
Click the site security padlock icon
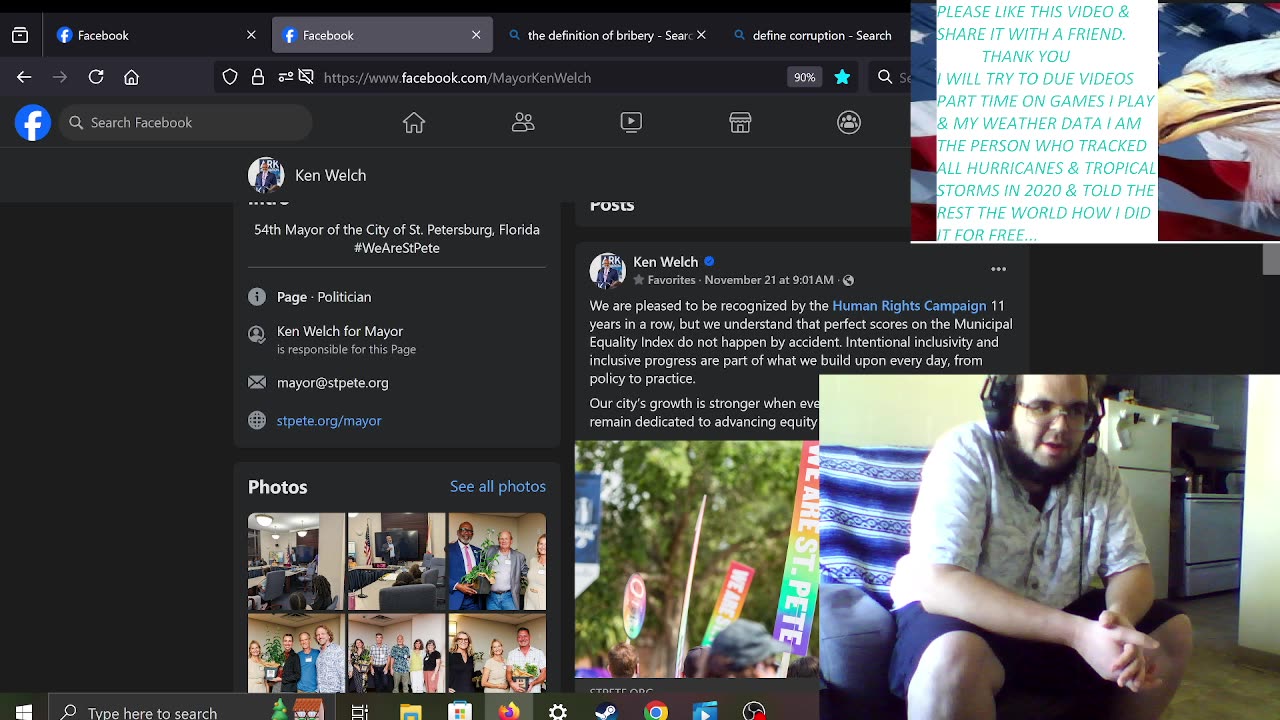258,77
